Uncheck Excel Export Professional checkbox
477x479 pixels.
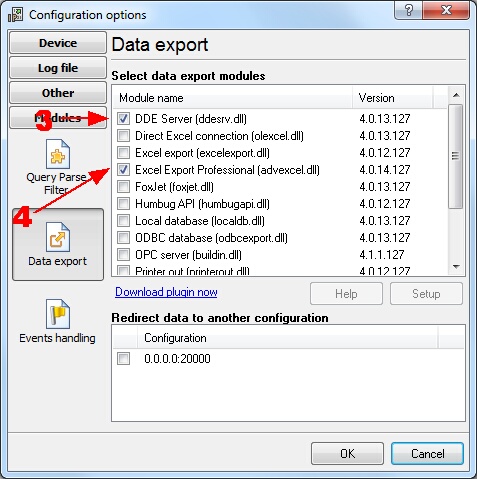[x=124, y=170]
